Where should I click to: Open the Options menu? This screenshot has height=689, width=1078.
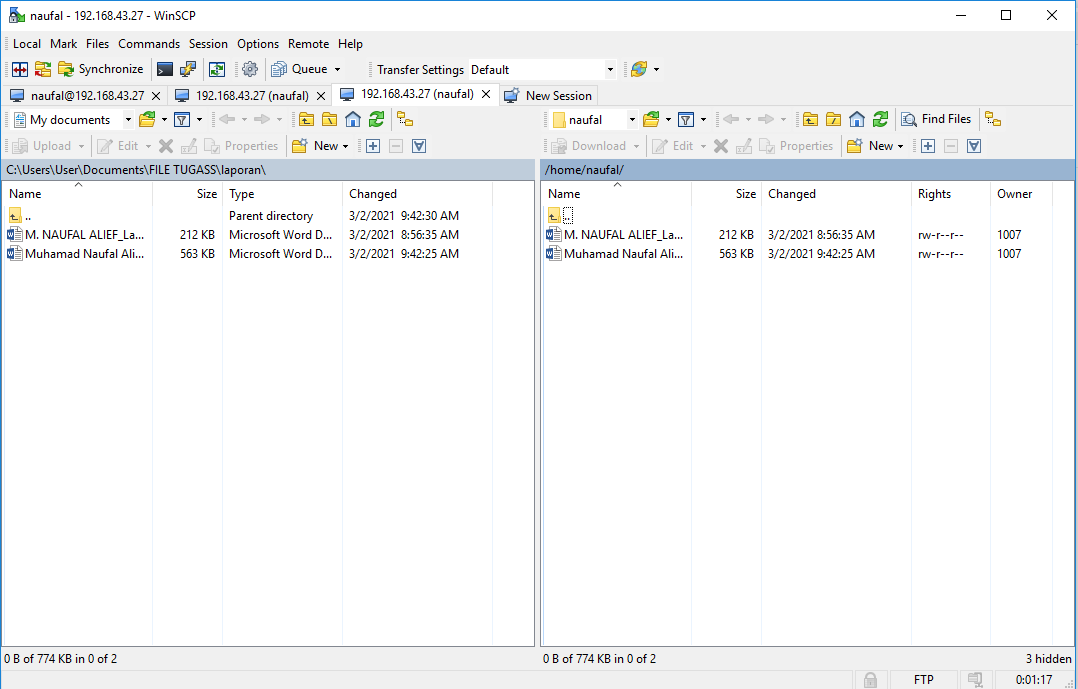click(x=258, y=44)
